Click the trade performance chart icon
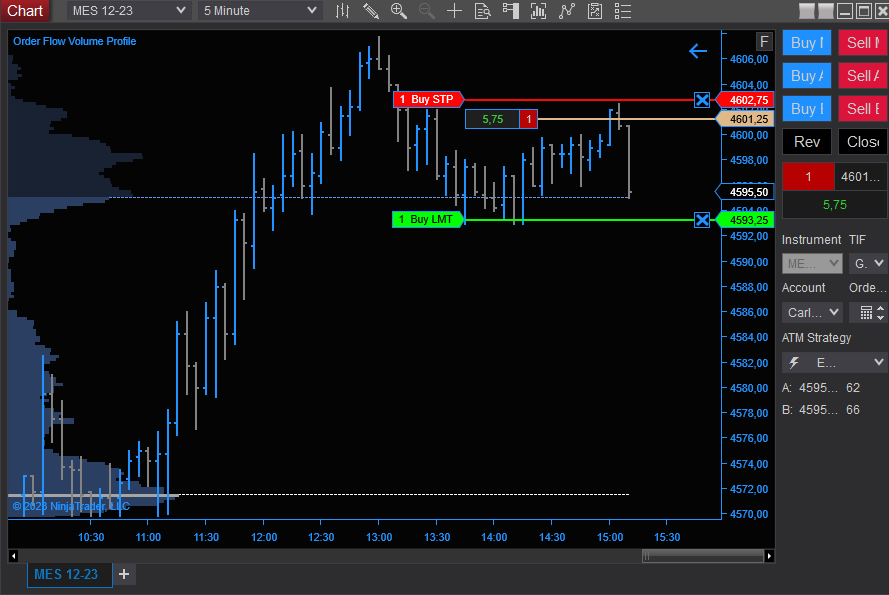889x595 pixels. pyautogui.click(x=595, y=11)
